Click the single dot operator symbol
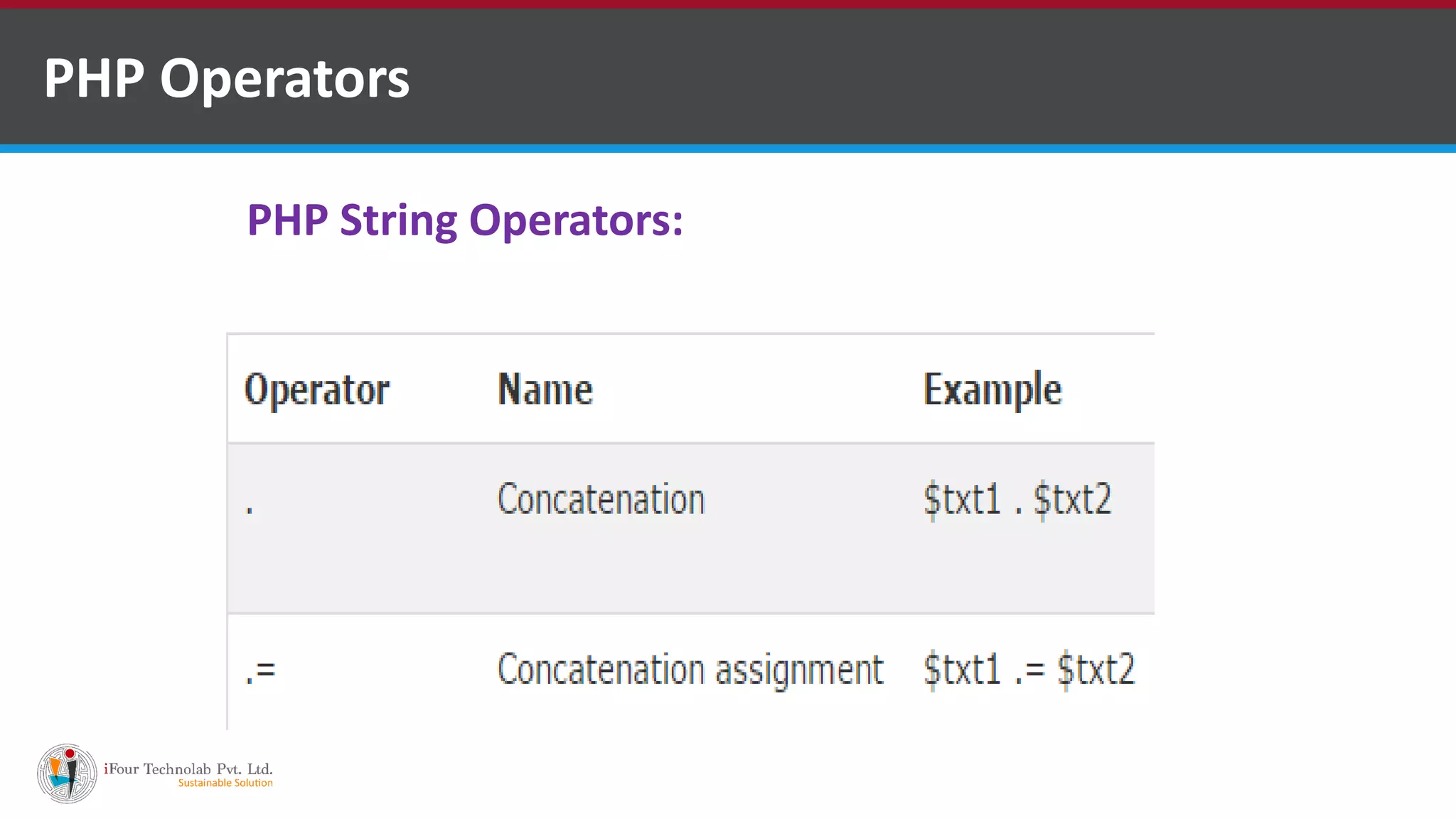This screenshot has width=1456, height=819. (250, 509)
